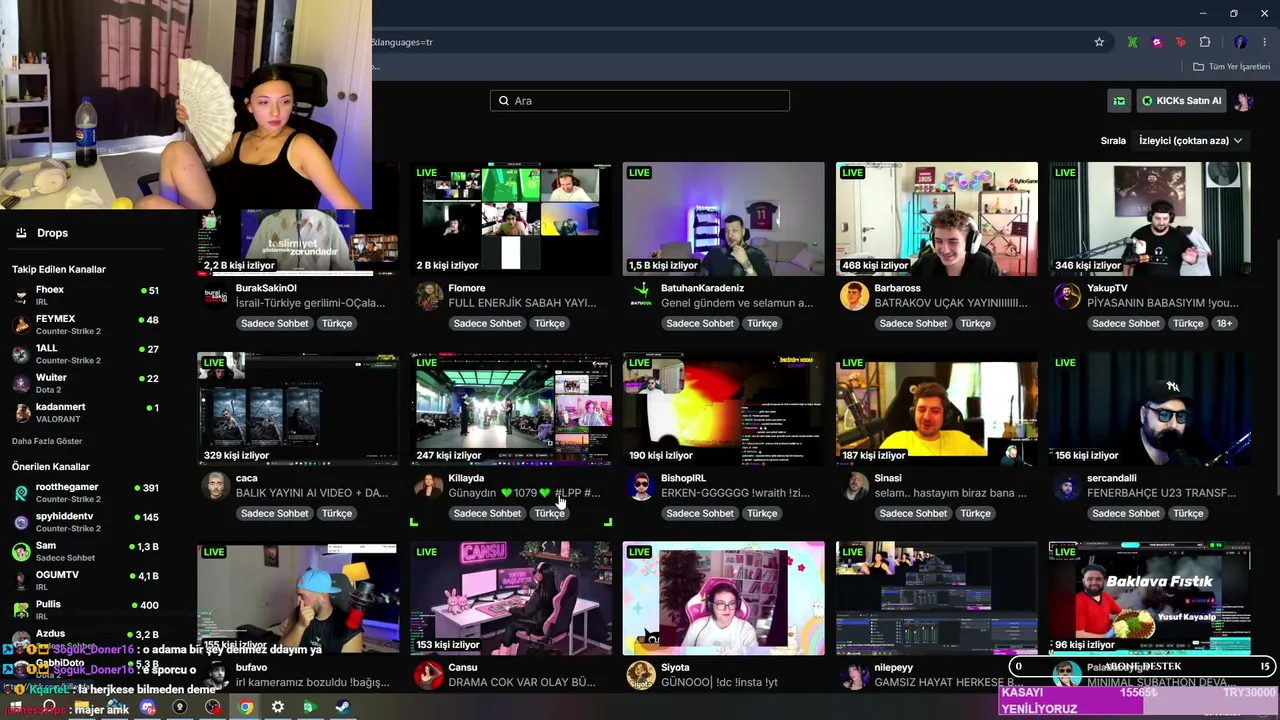Open 1ALL in followed channels
The image size is (1280, 720).
86,354
